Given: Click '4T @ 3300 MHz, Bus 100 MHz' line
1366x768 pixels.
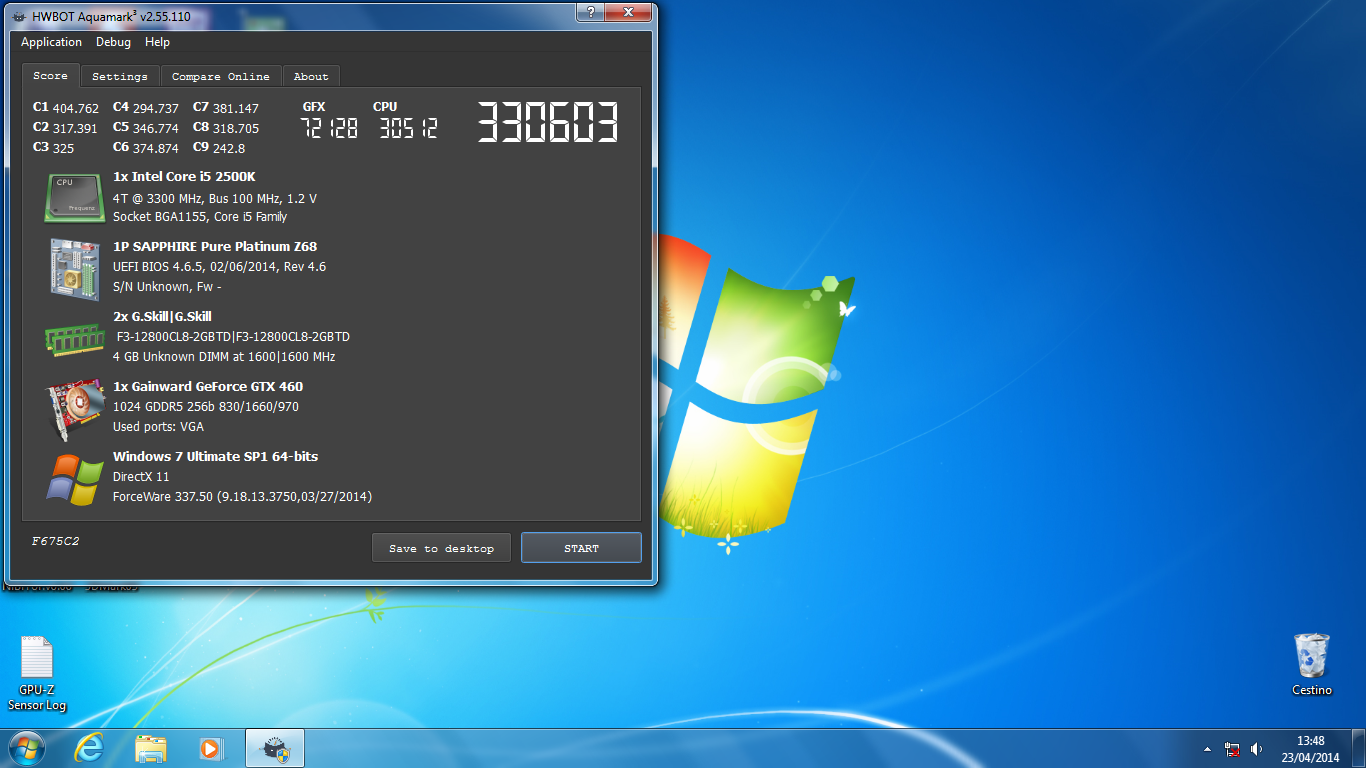Looking at the screenshot, I should tap(215, 198).
